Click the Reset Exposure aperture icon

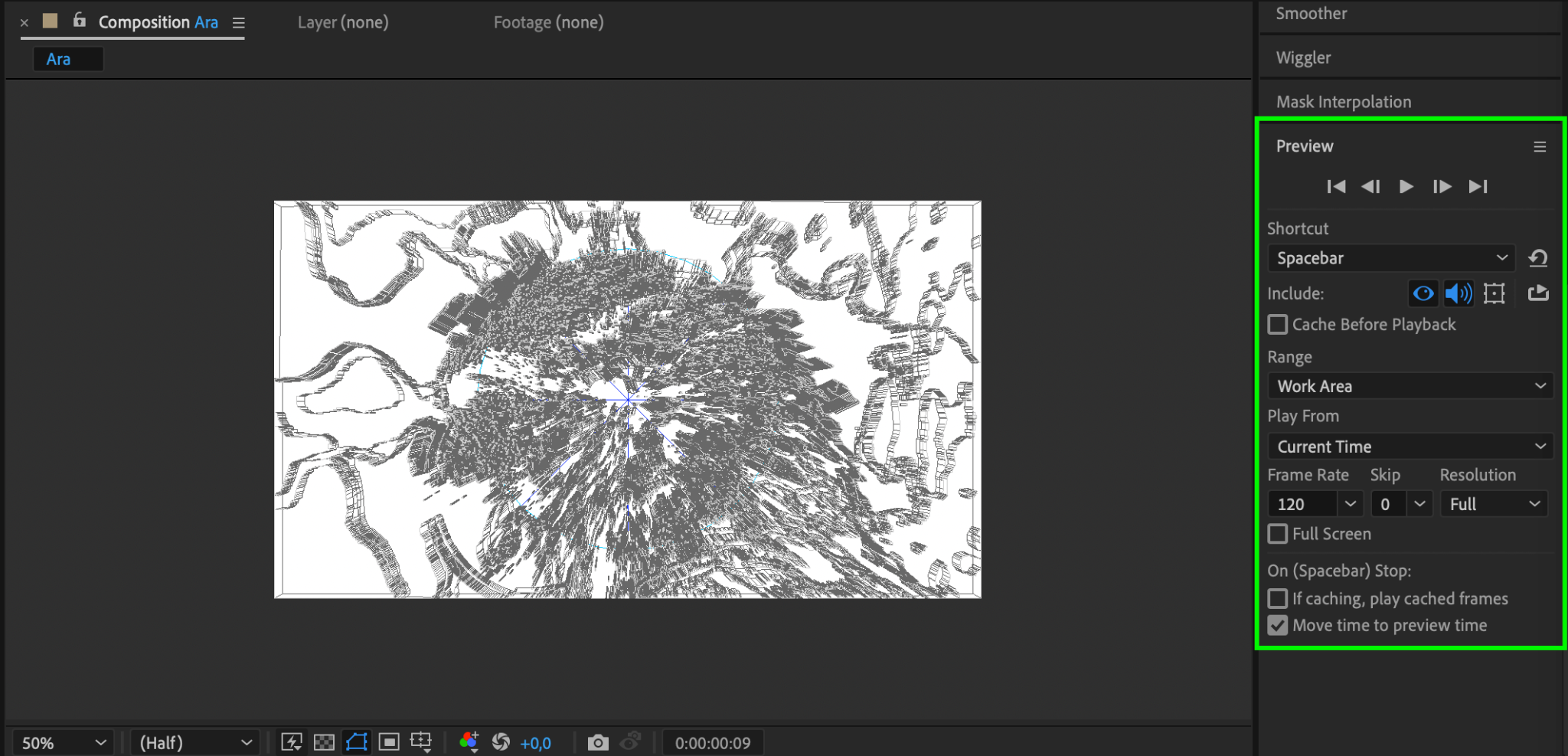coord(501,742)
